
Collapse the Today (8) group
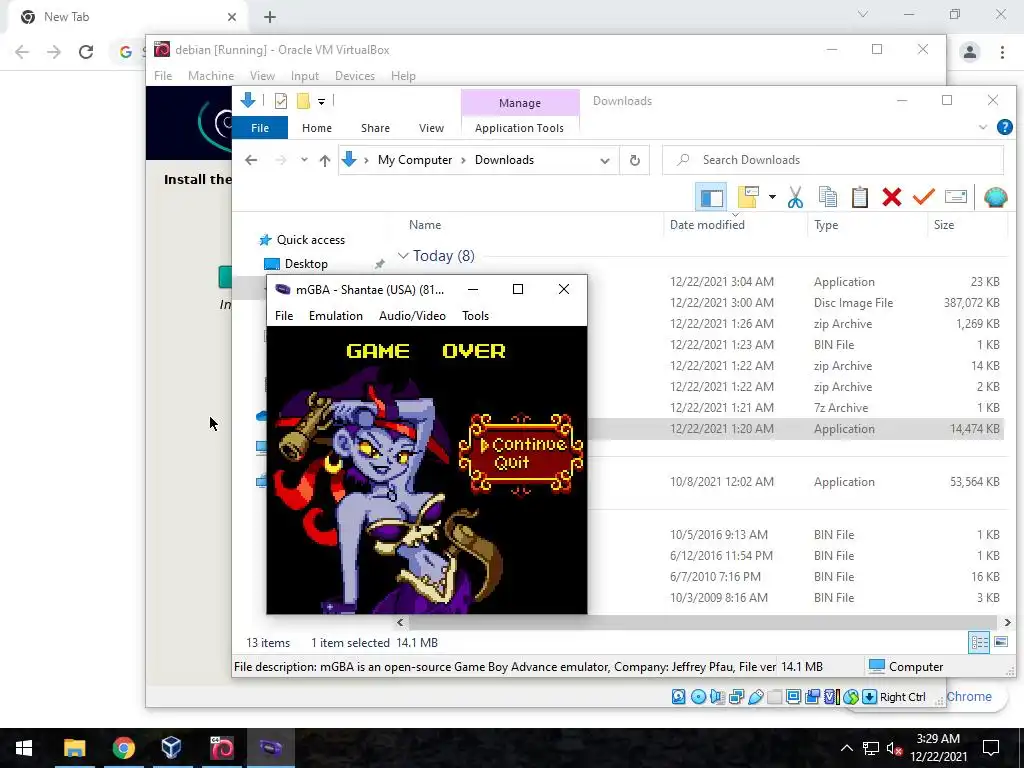coord(403,256)
